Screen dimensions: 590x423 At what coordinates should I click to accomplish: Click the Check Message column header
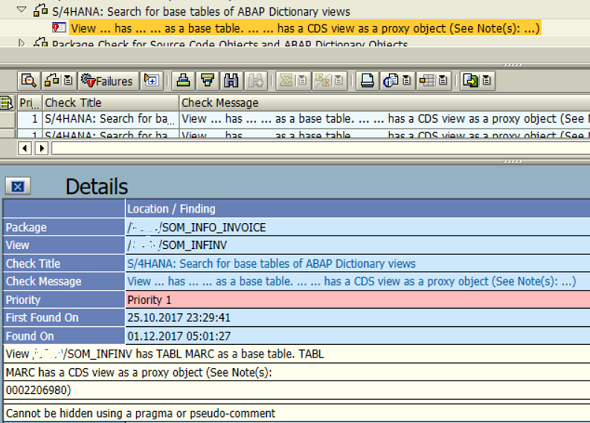tap(385, 103)
